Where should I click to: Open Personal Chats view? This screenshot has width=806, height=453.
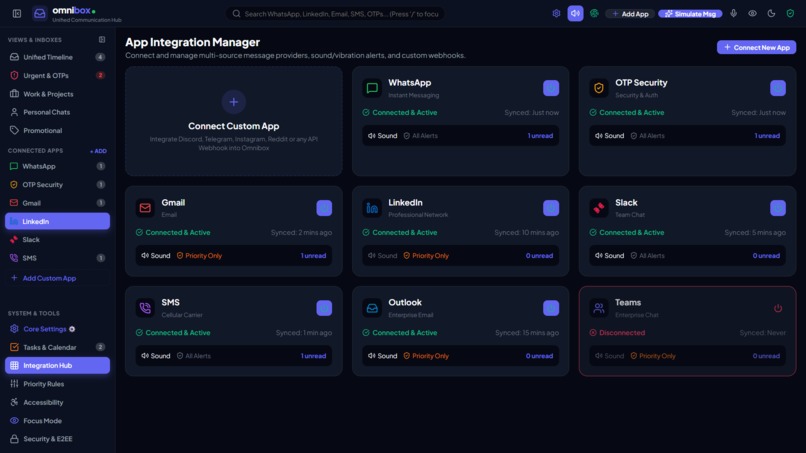coord(57,112)
